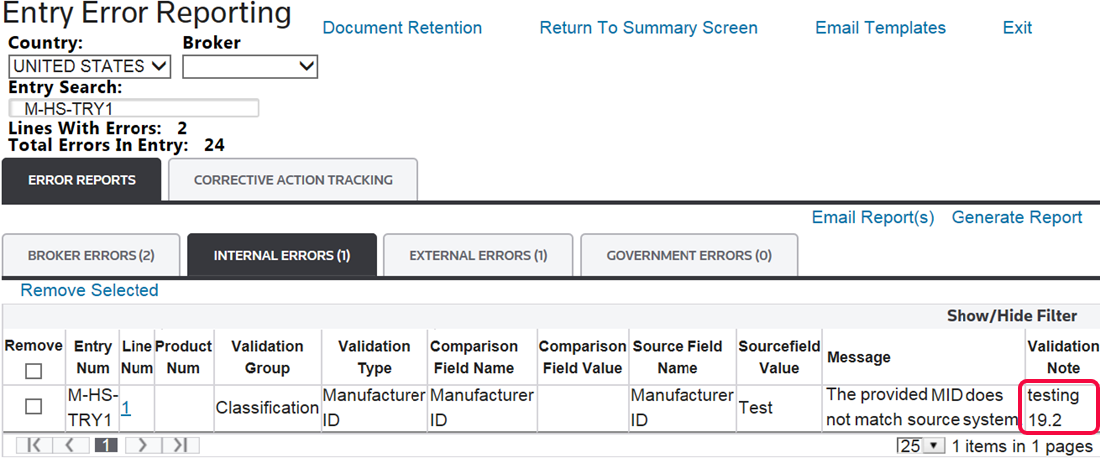Click Remove Selected link
Image resolution: width=1100 pixels, height=458 pixels.
[x=89, y=290]
